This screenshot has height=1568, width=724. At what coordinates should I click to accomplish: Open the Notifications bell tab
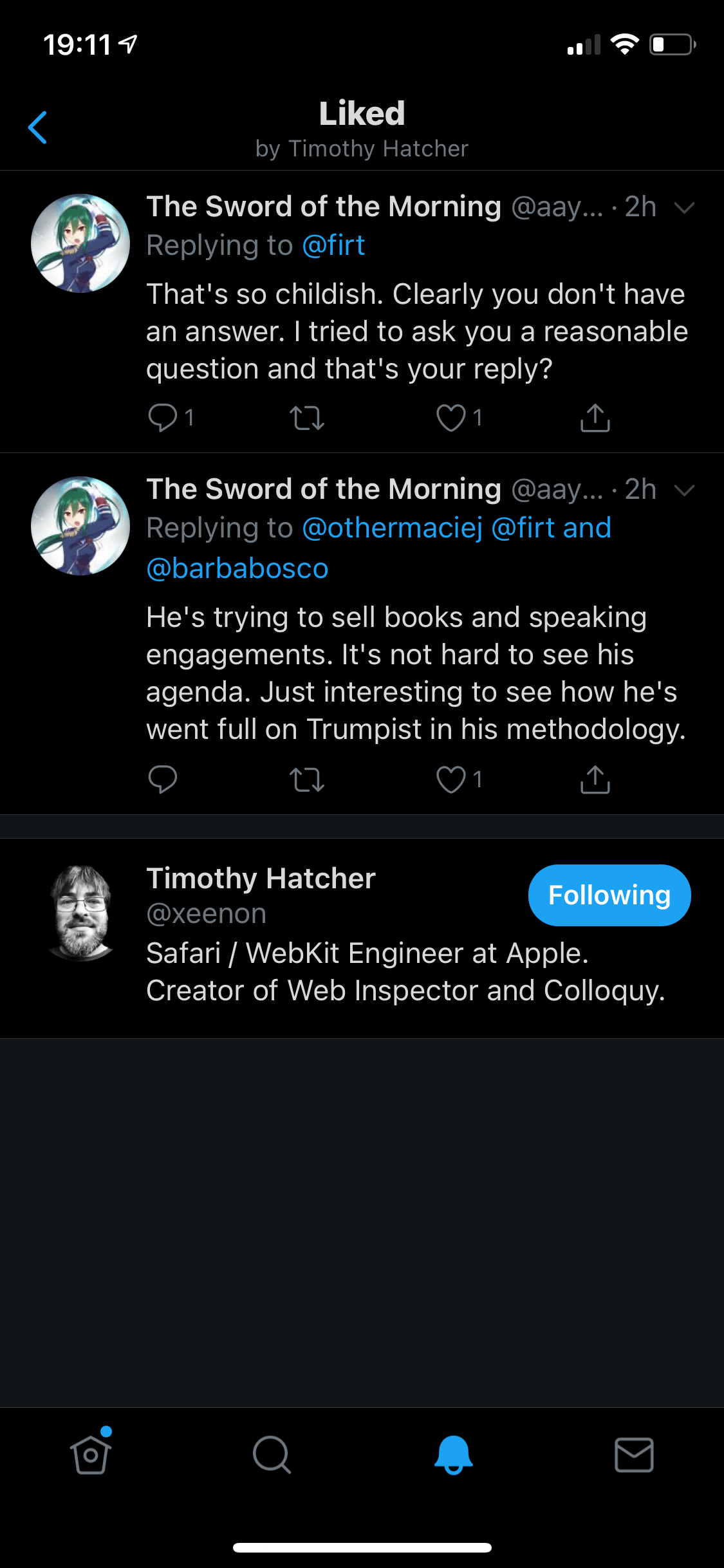coord(453,1455)
